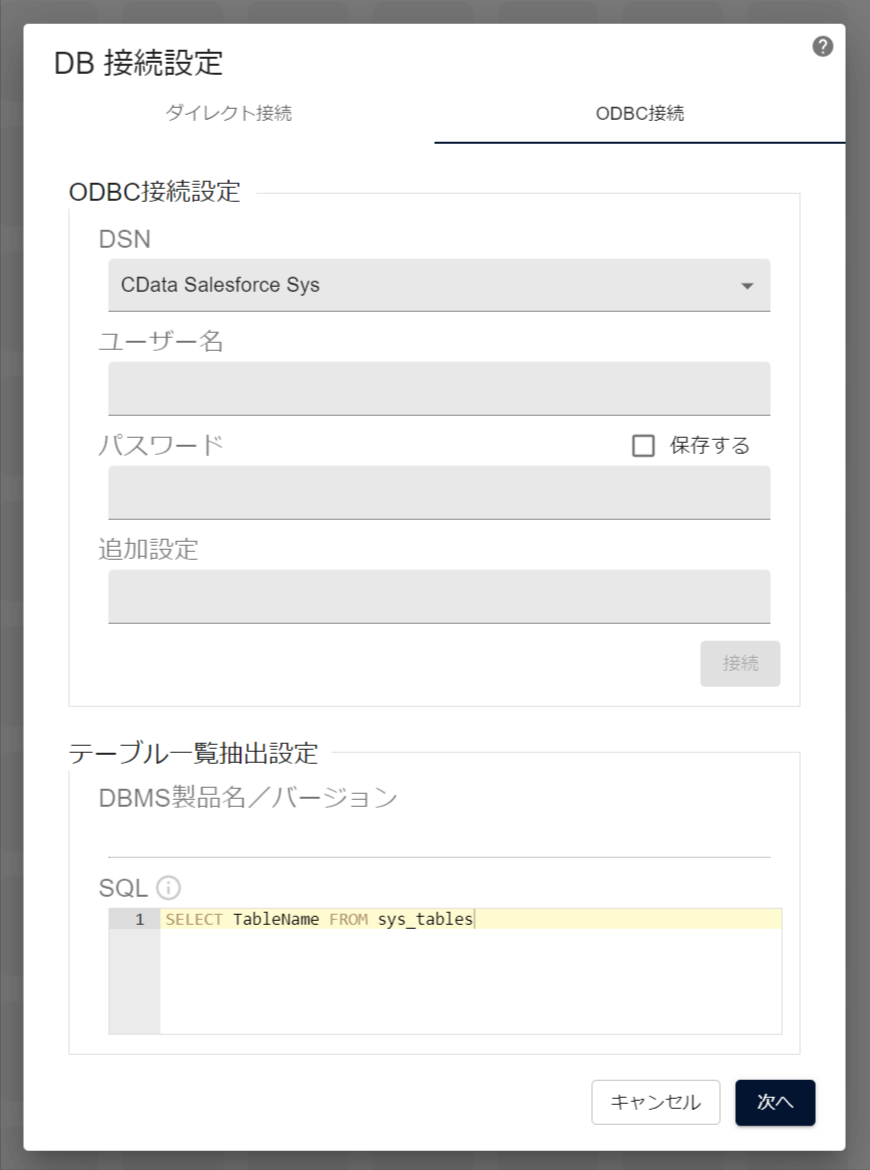Focus the 追加設定 text field
Image resolution: width=870 pixels, height=1170 pixels.
click(x=439, y=596)
